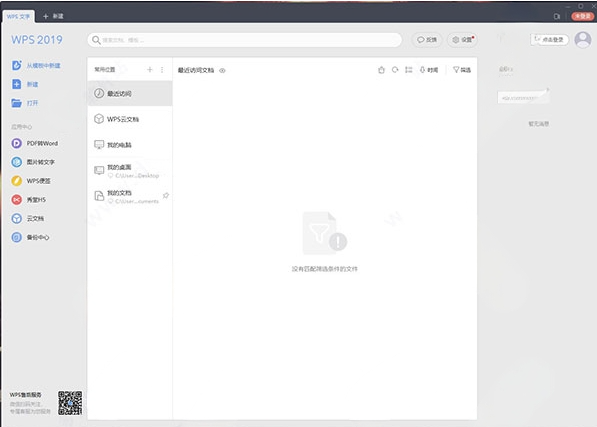Select the 我的电脑 location

pyautogui.click(x=130, y=145)
